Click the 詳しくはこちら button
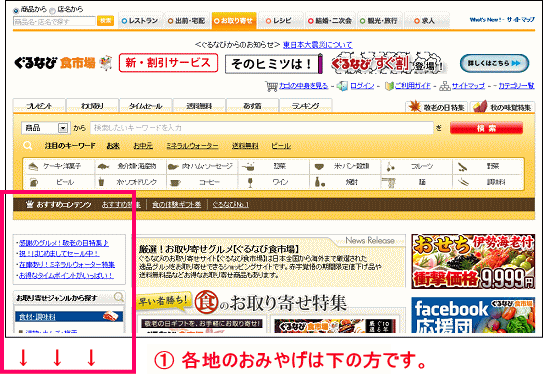Viewport: 543px width, 374px height. [494, 63]
